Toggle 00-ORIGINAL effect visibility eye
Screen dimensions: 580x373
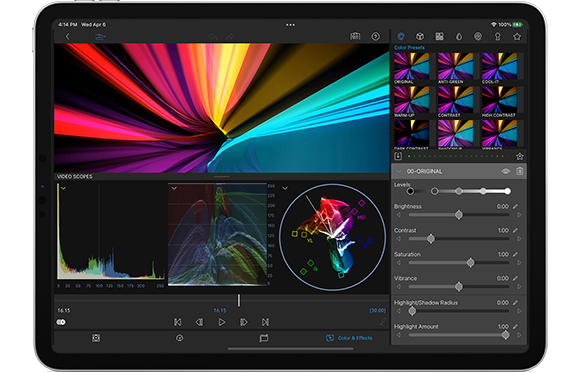point(506,171)
